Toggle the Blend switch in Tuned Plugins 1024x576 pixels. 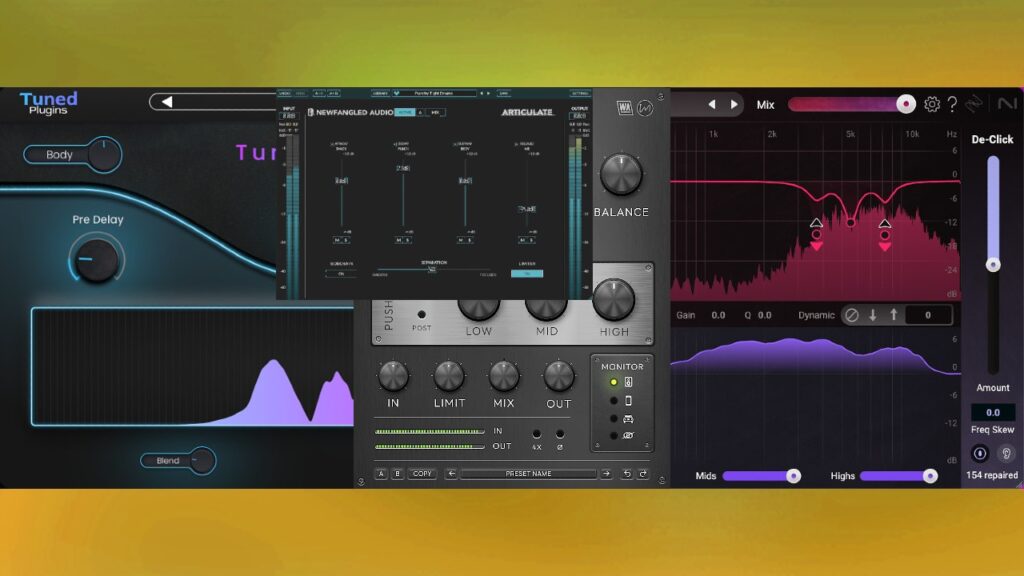coord(178,460)
